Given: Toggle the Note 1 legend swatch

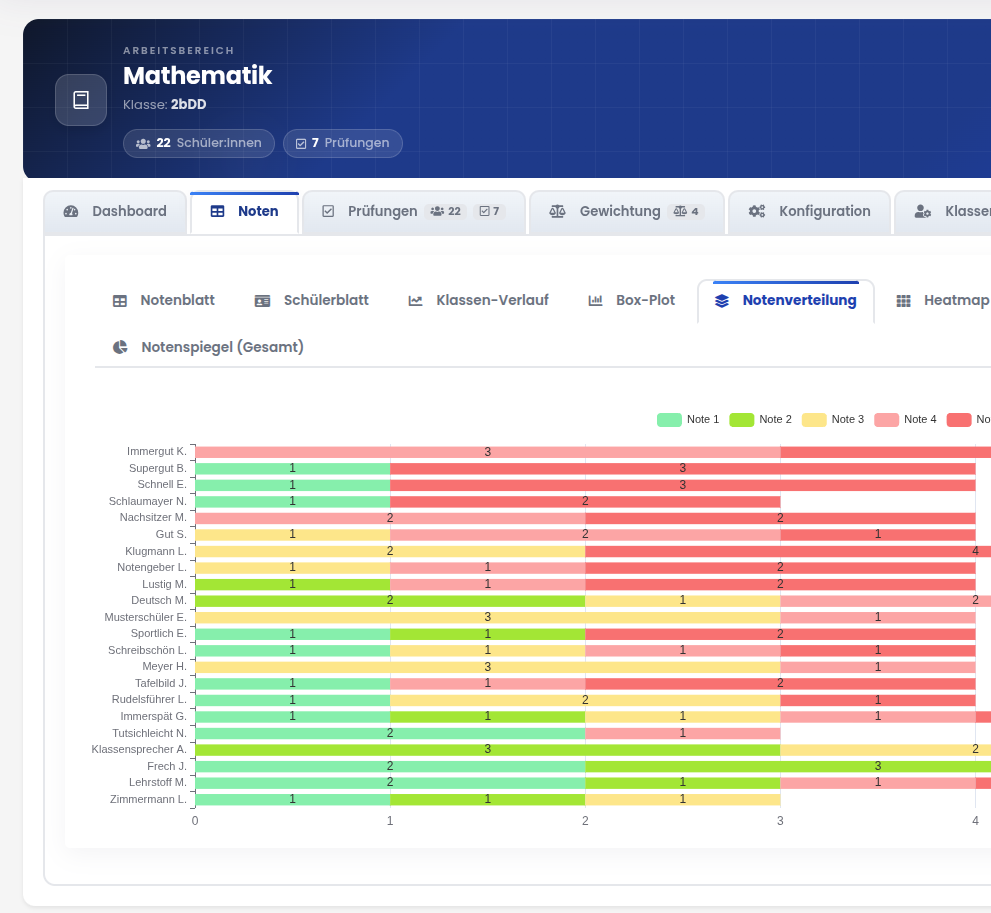Looking at the screenshot, I should coord(669,420).
